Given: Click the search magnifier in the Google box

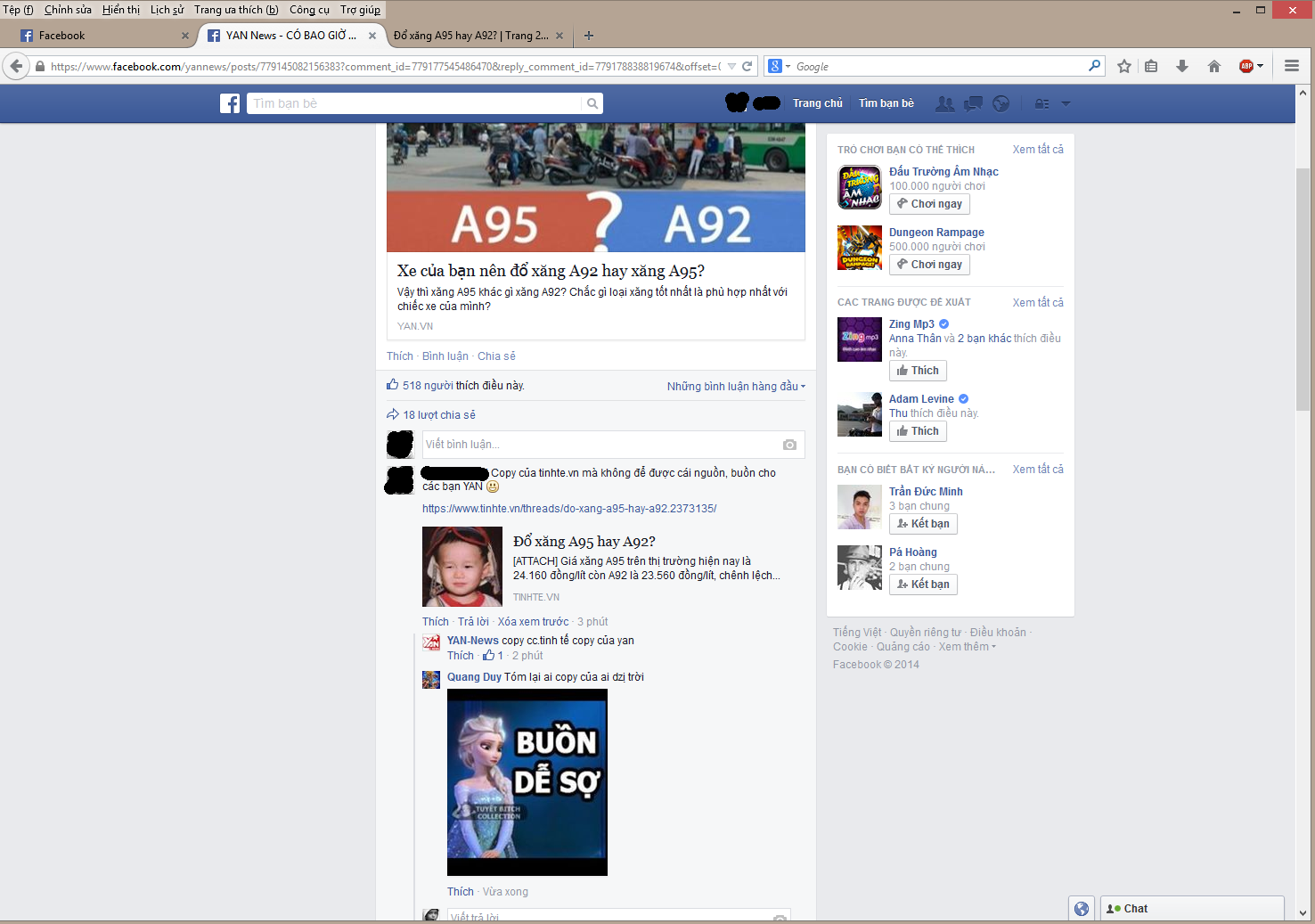Looking at the screenshot, I should pyautogui.click(x=1094, y=66).
